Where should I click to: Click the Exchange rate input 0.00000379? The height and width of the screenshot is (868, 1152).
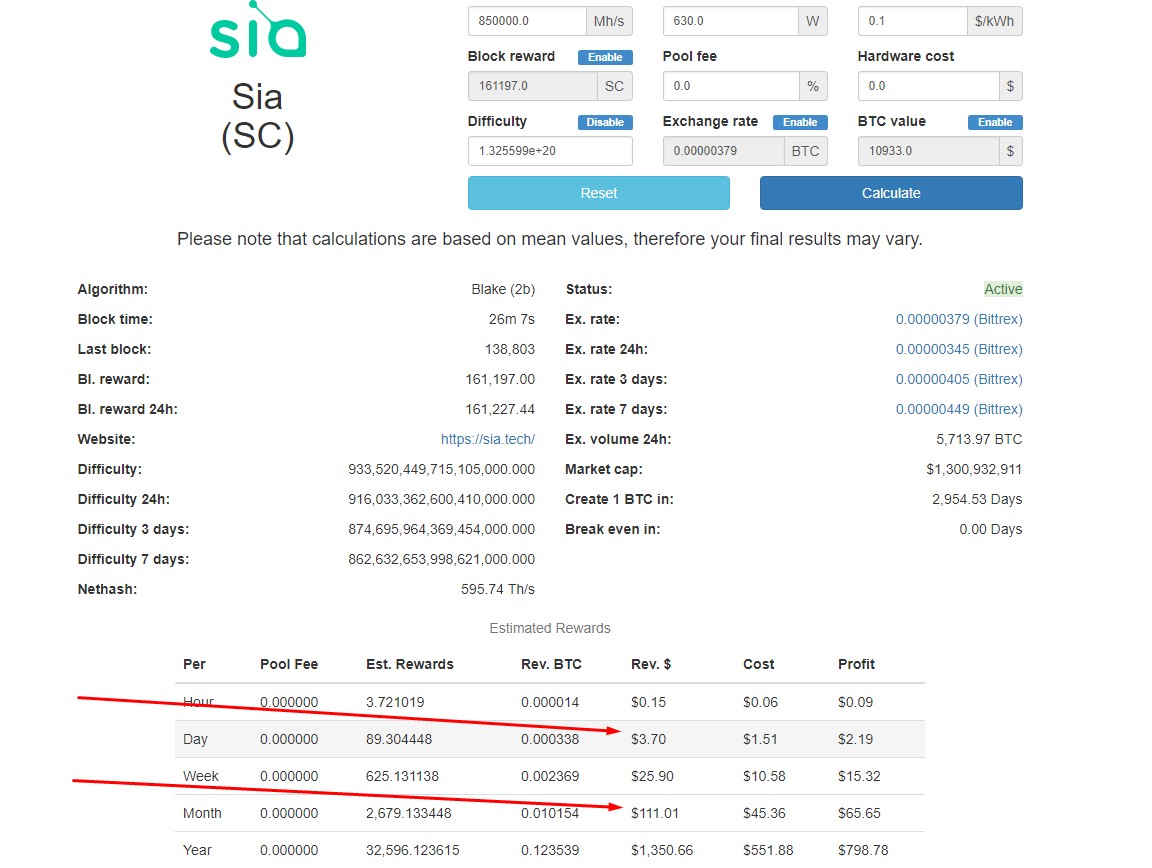coord(724,151)
